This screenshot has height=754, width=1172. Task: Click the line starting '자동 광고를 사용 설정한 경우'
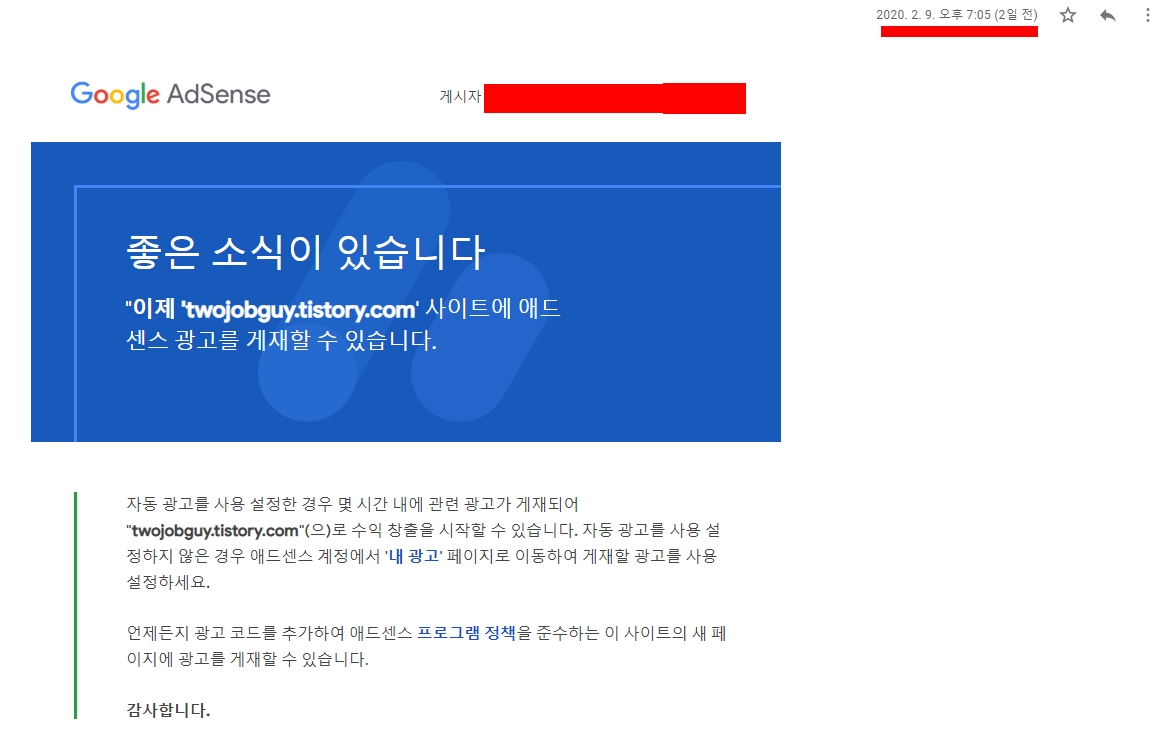[x=352, y=504]
